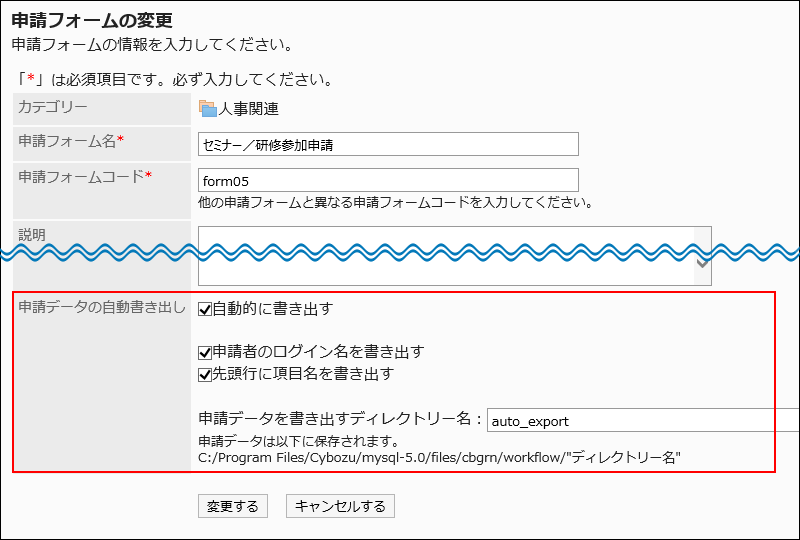Screen dimensions: 800x540
Task: Click the キャンセルする button
Action: coord(340,506)
